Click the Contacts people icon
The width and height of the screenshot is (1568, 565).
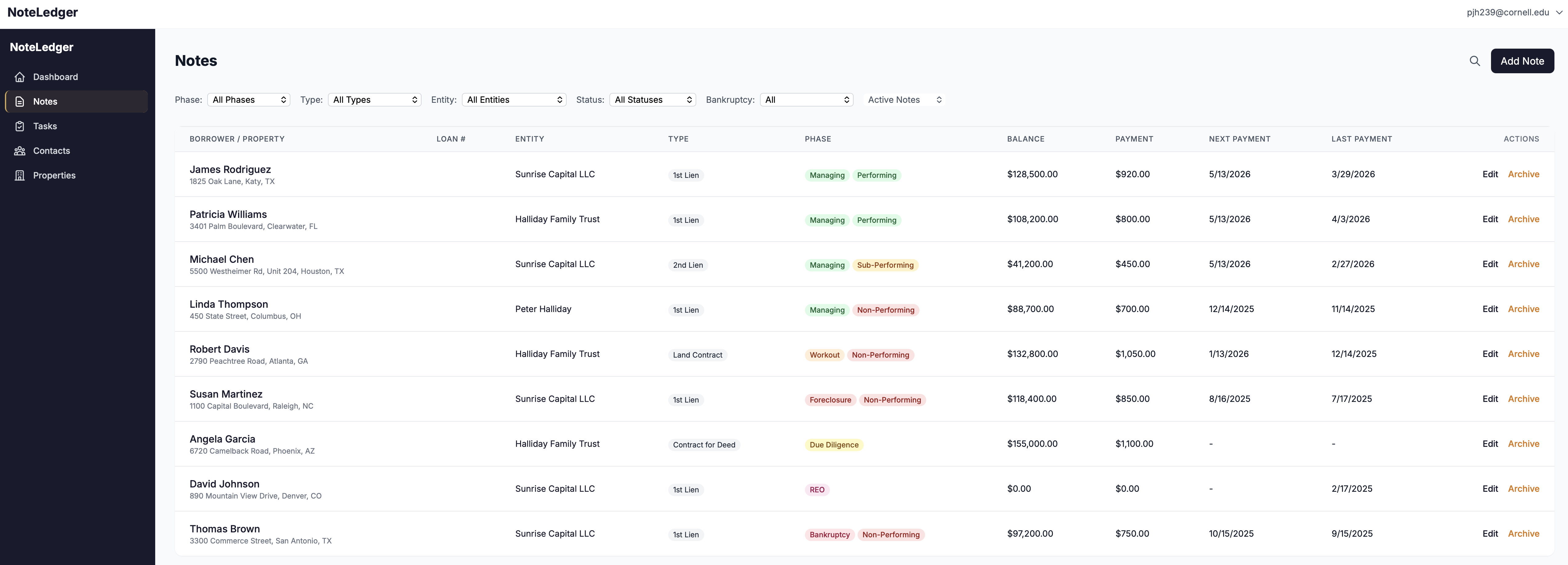click(20, 151)
